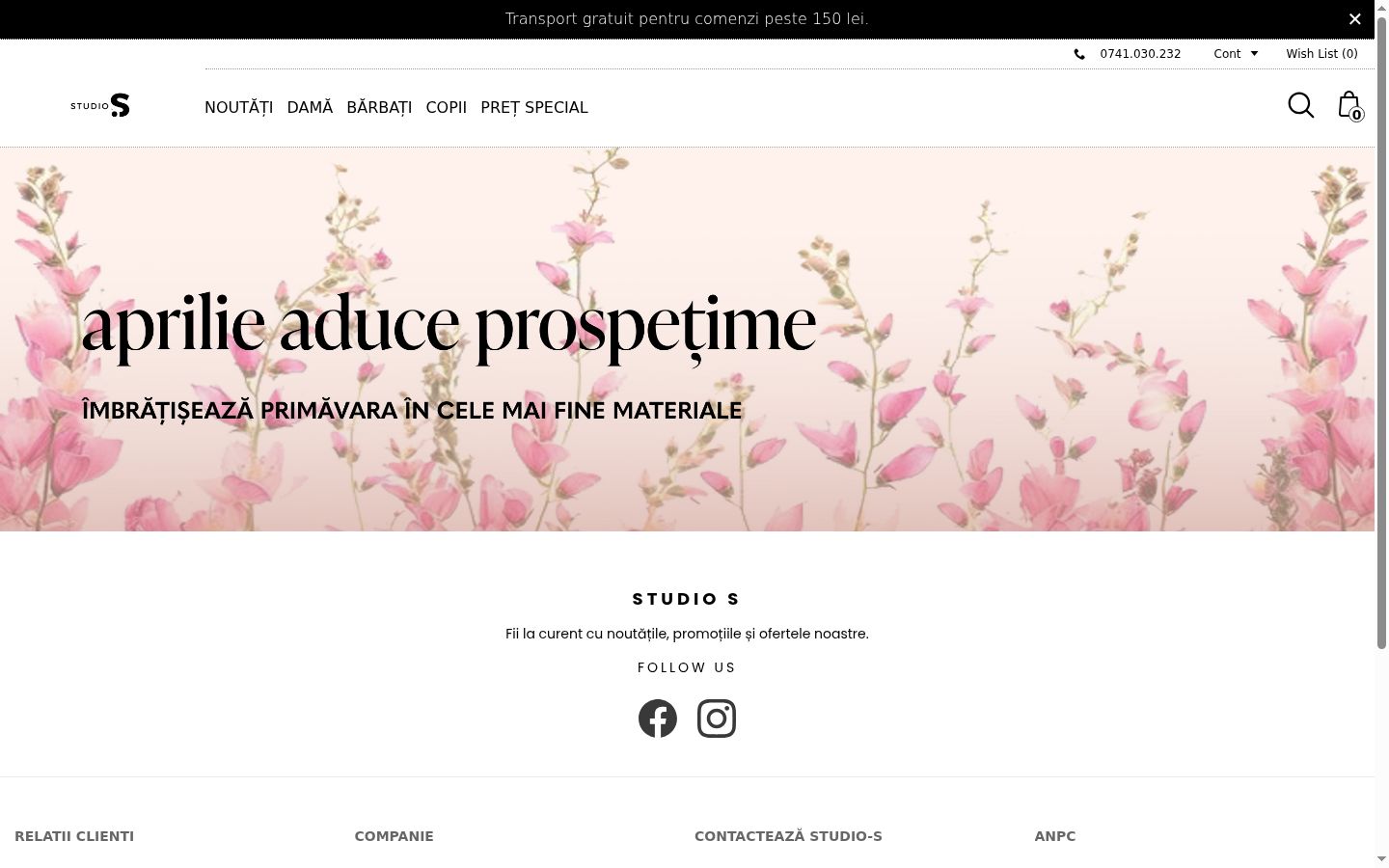Click the Cont dropdown arrow
The image size is (1389, 868).
(1254, 54)
